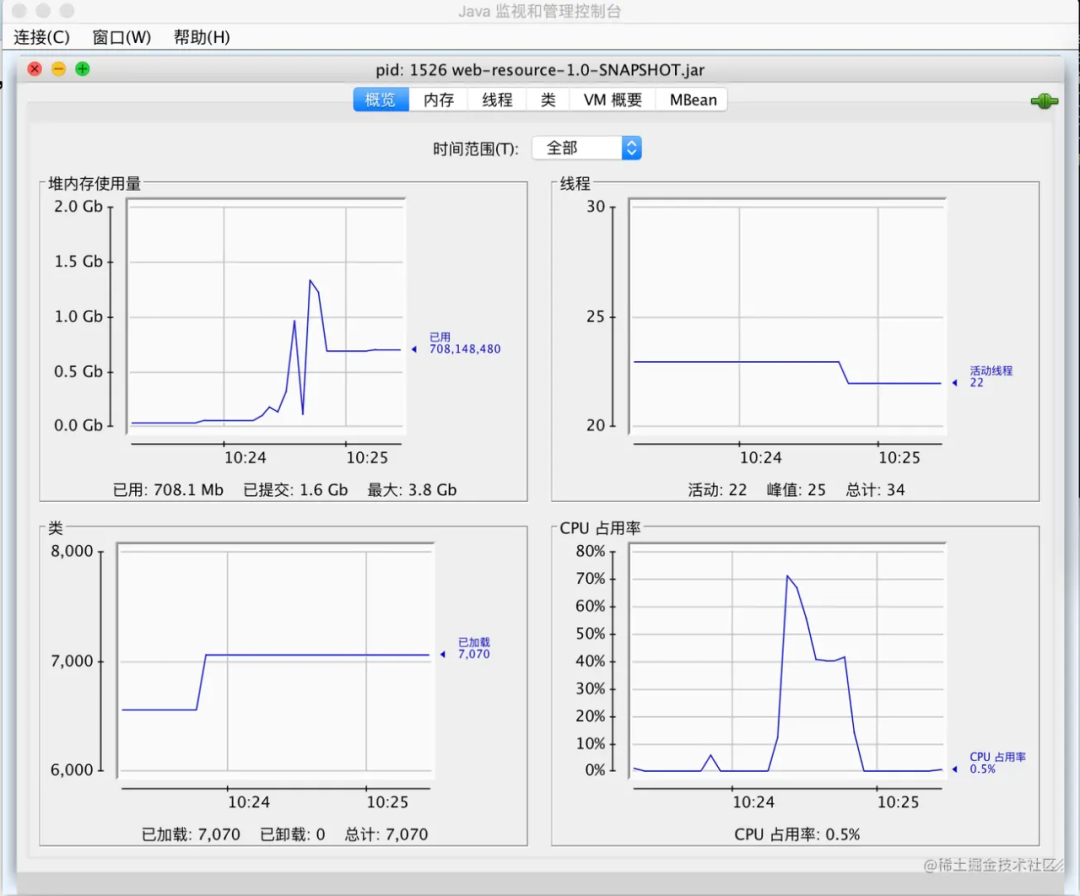Minimize the pid 1526 internal window
Screen dimensions: 1080x896
(59, 69)
